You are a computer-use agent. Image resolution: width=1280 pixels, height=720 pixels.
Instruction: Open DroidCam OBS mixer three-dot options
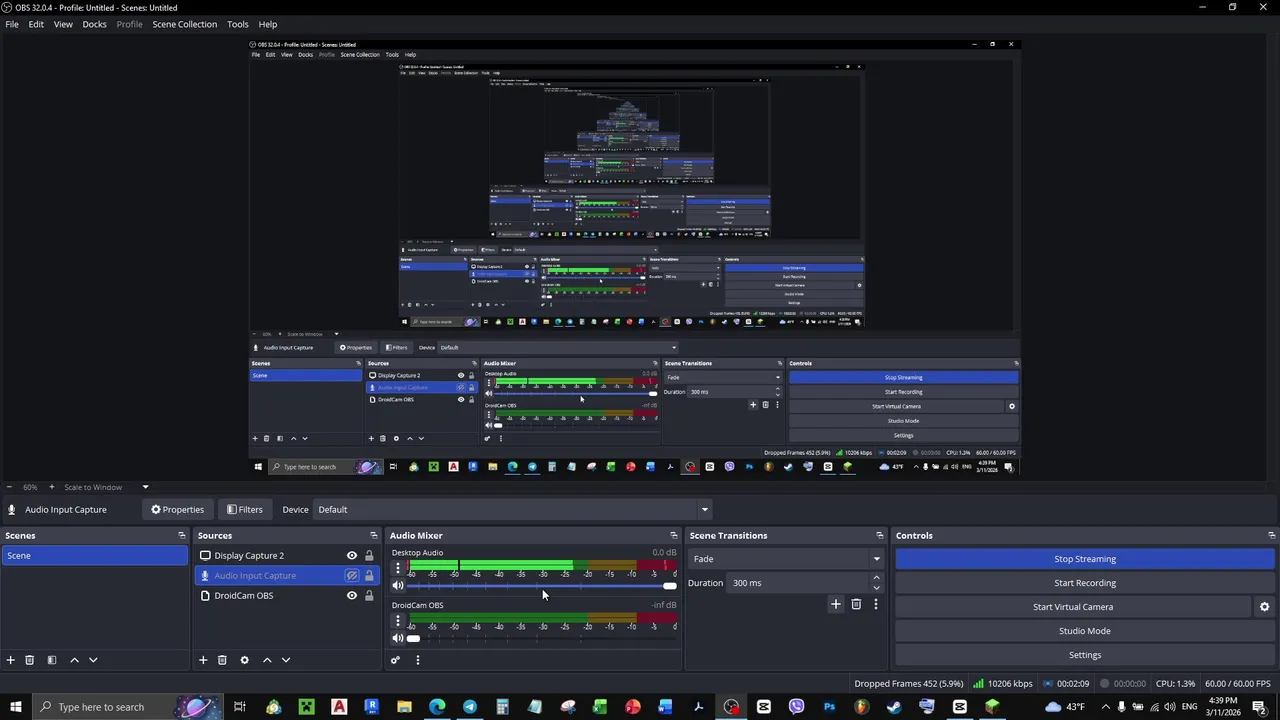398,621
